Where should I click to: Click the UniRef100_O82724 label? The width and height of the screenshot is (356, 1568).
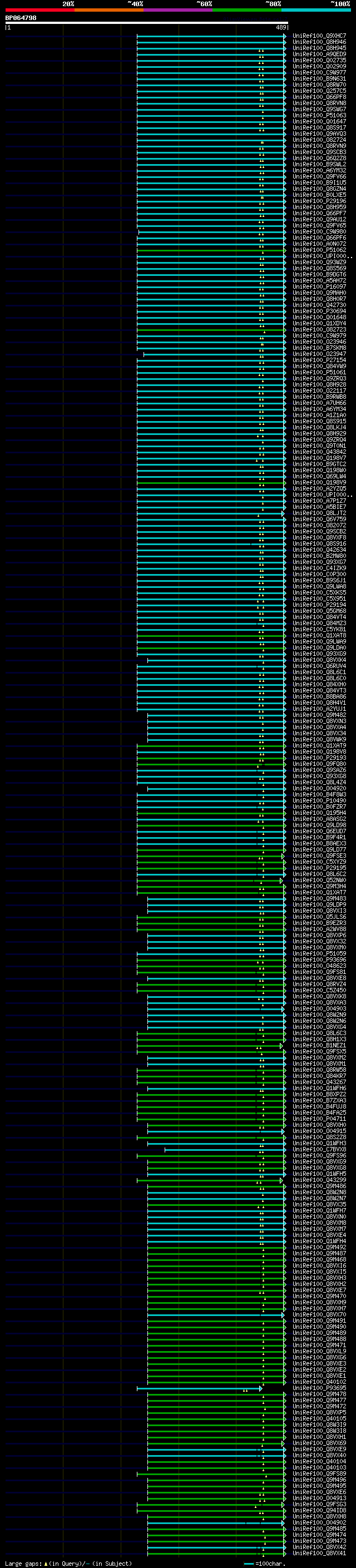[x=319, y=140]
